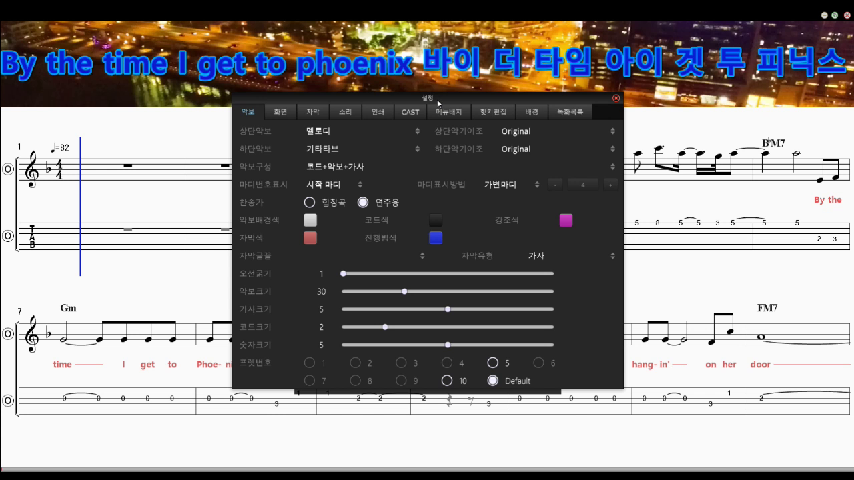
Task: Click the 숫자크기 slider track
Action: coord(448,345)
